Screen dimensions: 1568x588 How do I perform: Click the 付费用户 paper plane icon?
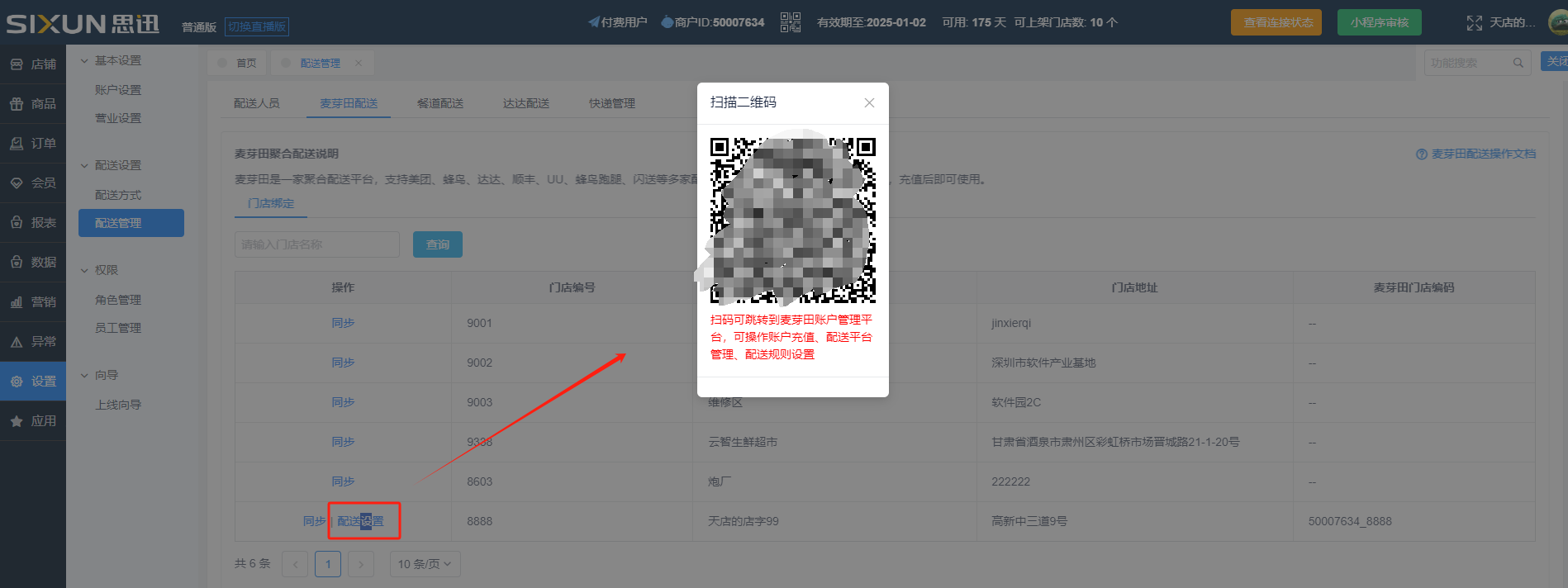pyautogui.click(x=594, y=22)
